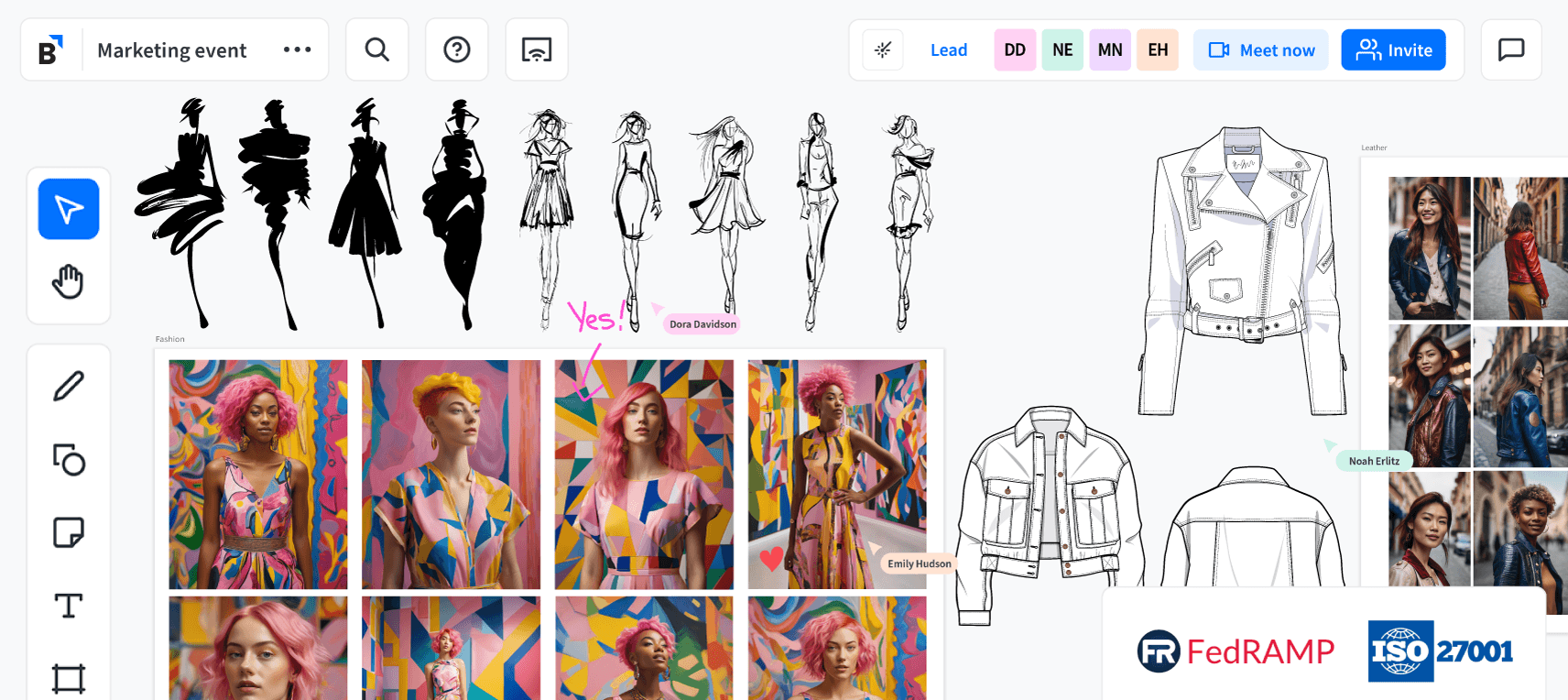
Task: Click the Meet now button
Action: [x=1261, y=49]
